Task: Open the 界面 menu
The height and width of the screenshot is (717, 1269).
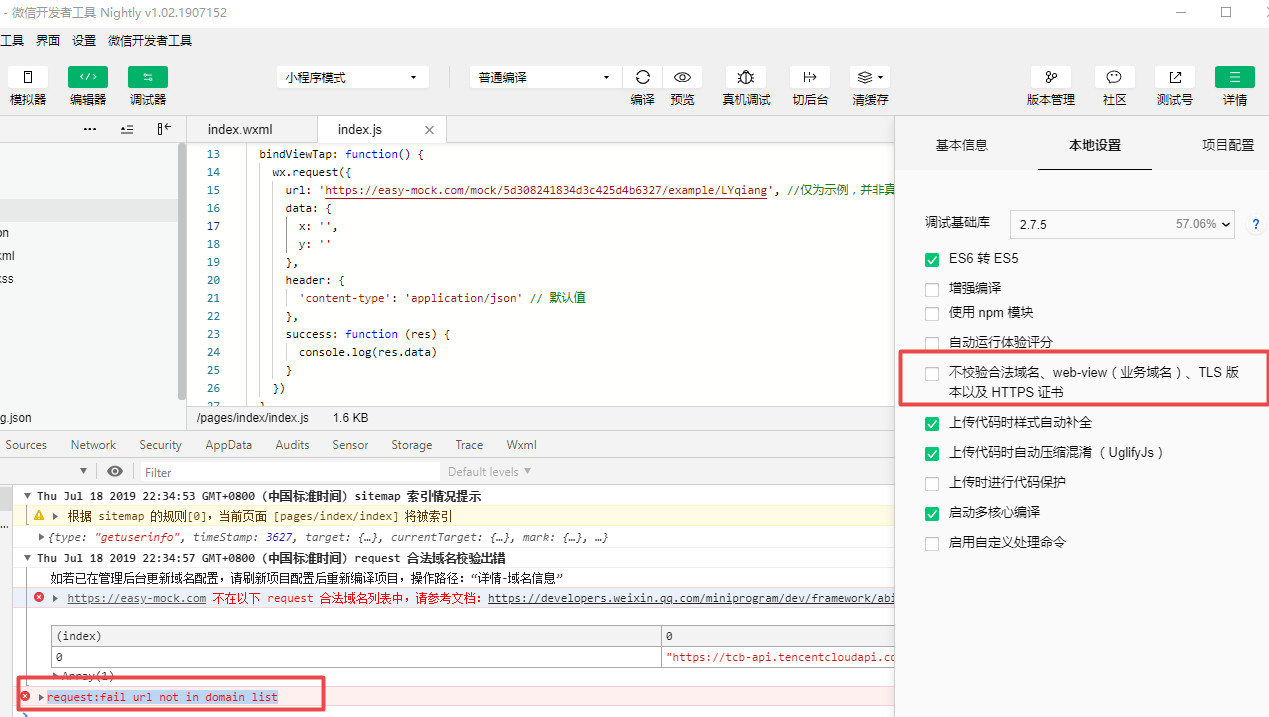Action: tap(48, 41)
